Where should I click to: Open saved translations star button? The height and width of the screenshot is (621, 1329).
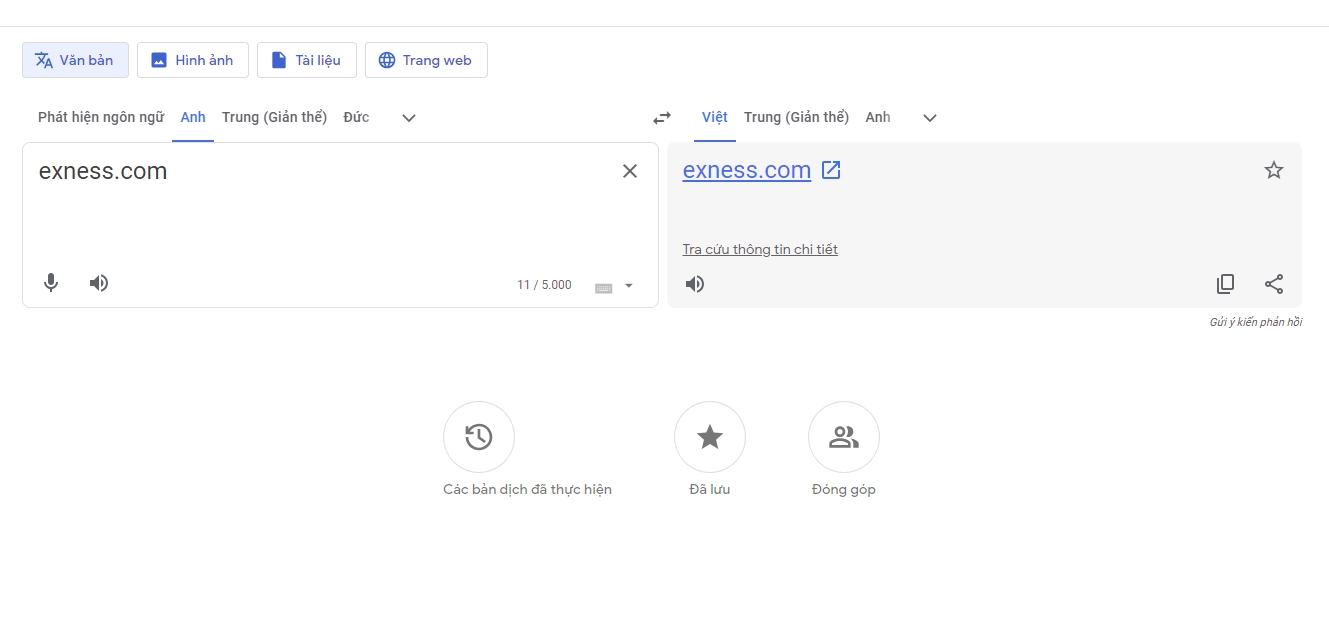710,437
